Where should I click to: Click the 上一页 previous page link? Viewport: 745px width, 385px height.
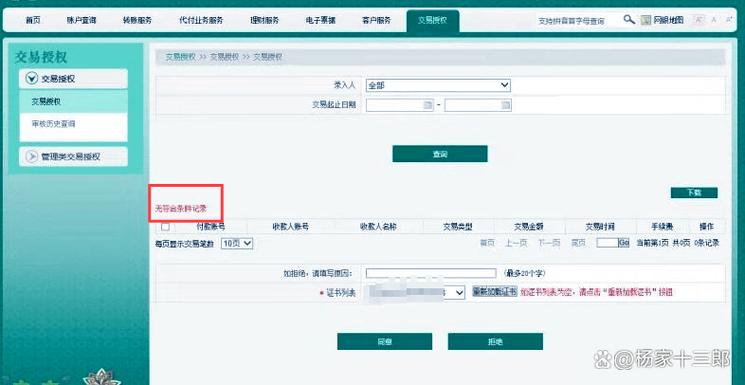coord(516,243)
